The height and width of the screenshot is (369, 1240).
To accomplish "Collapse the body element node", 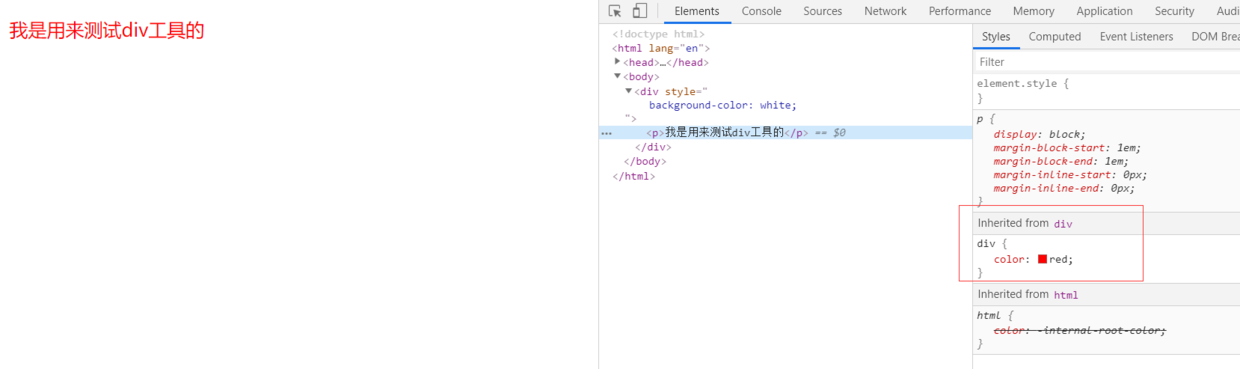I will [x=618, y=75].
